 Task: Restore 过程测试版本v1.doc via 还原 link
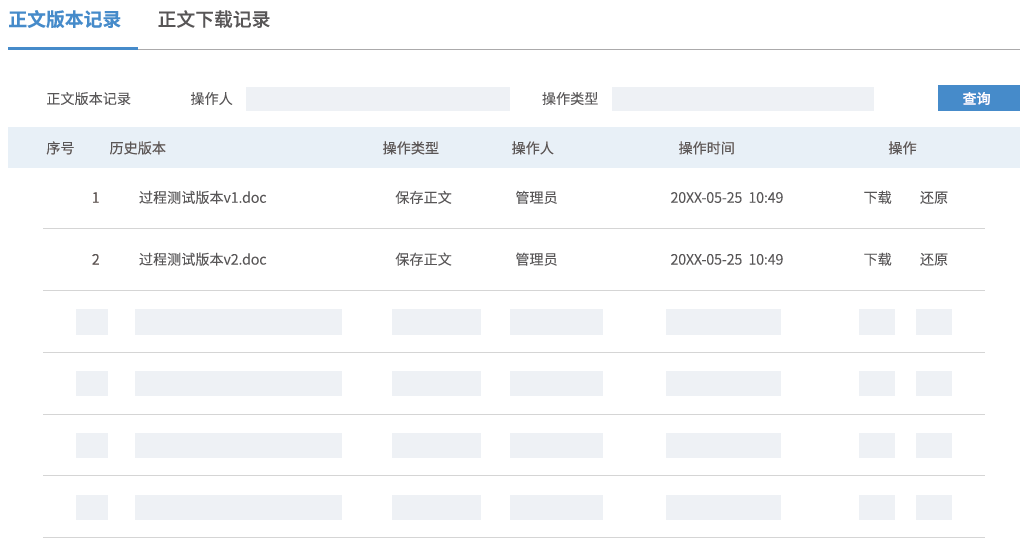click(x=933, y=198)
